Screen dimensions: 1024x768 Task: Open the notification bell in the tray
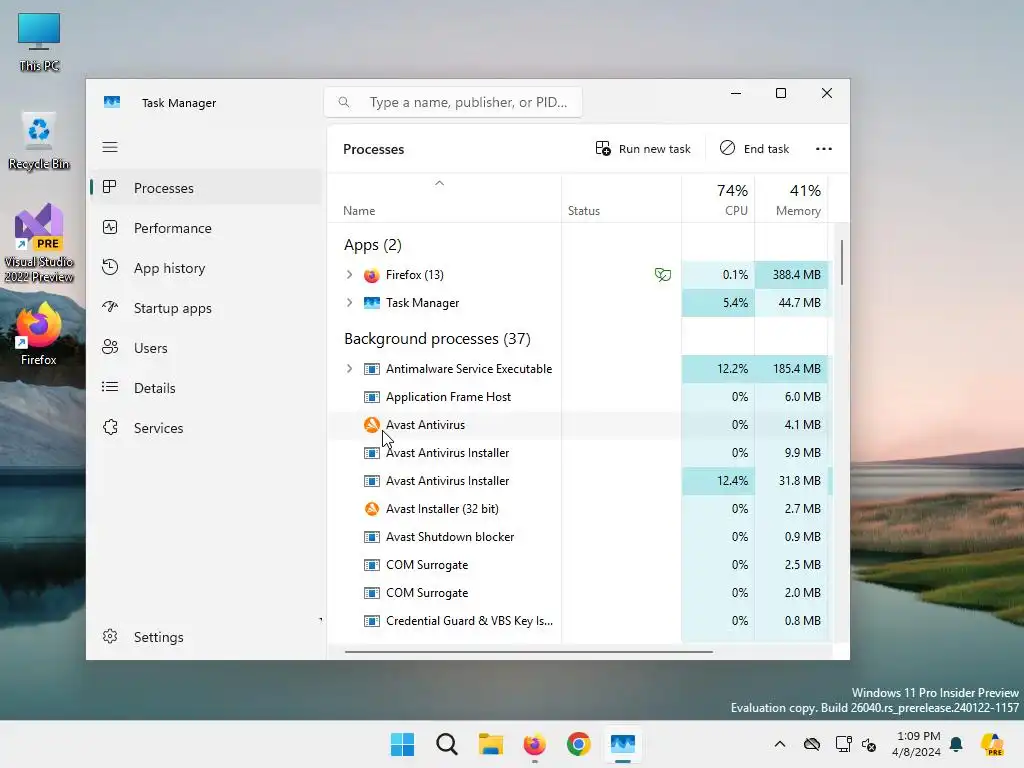(956, 744)
